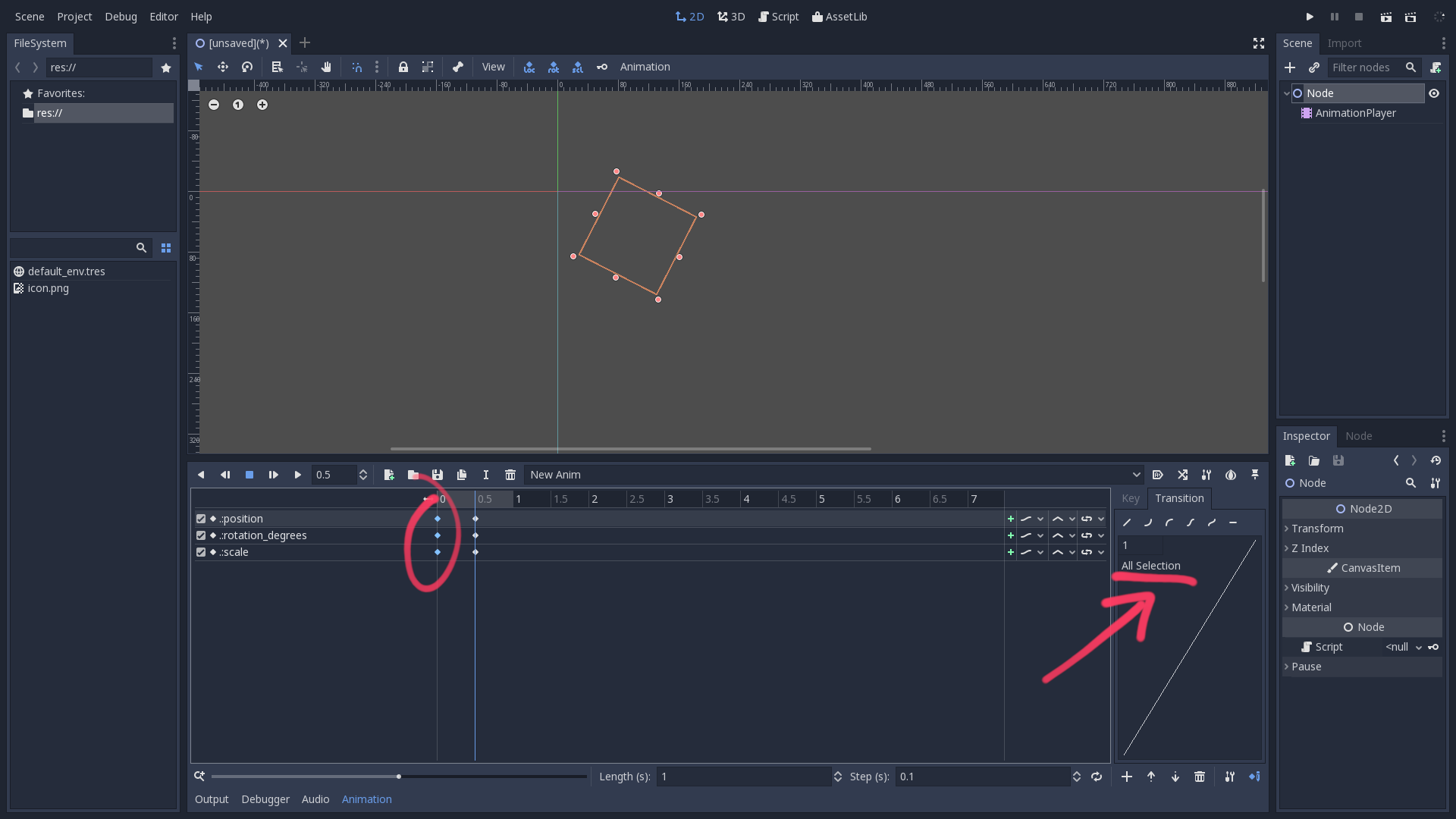1456x819 pixels.
Task: Insert a location key with the loc icon
Action: 529,67
